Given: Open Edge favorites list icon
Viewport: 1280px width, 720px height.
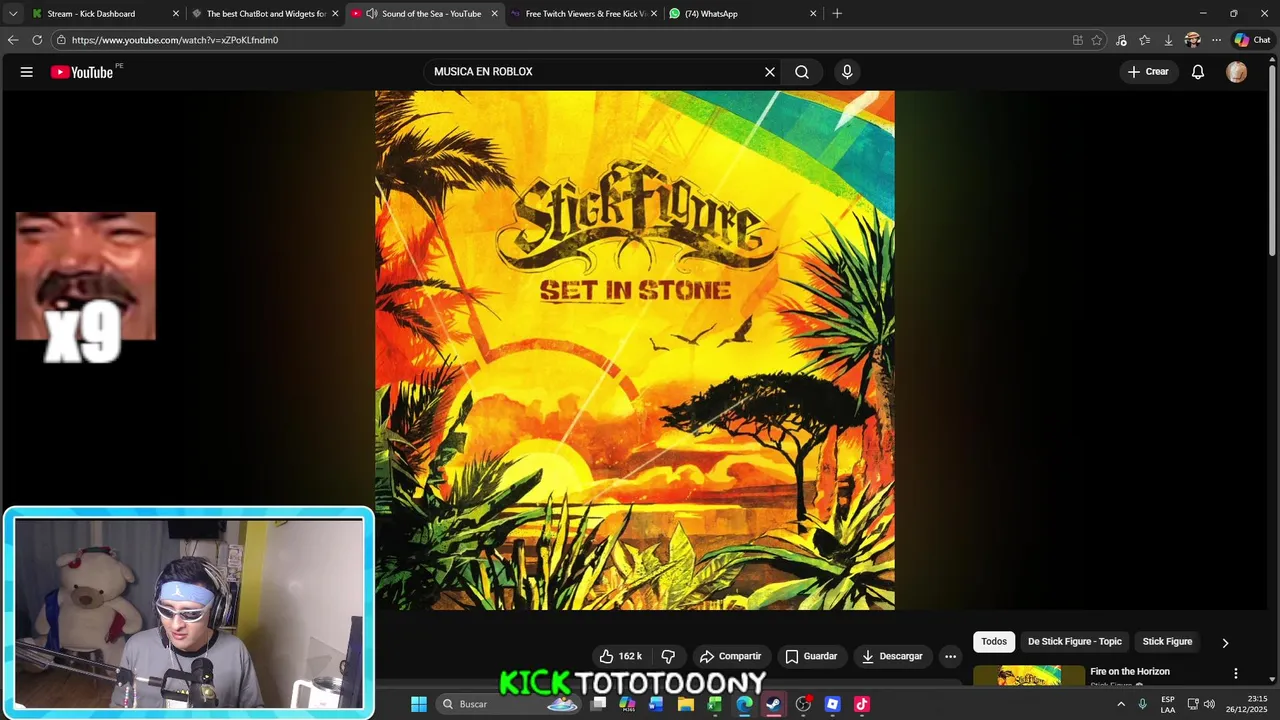Looking at the screenshot, I should [1145, 40].
